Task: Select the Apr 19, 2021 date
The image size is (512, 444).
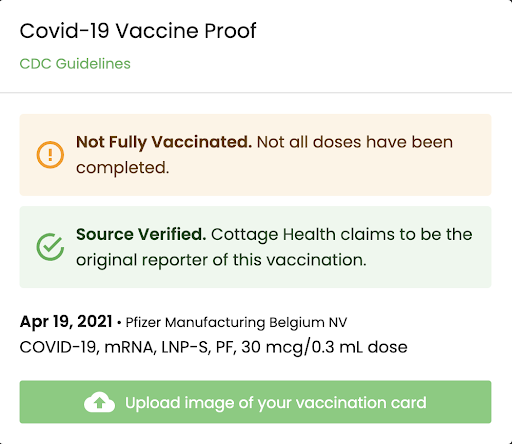Action: click(66, 322)
